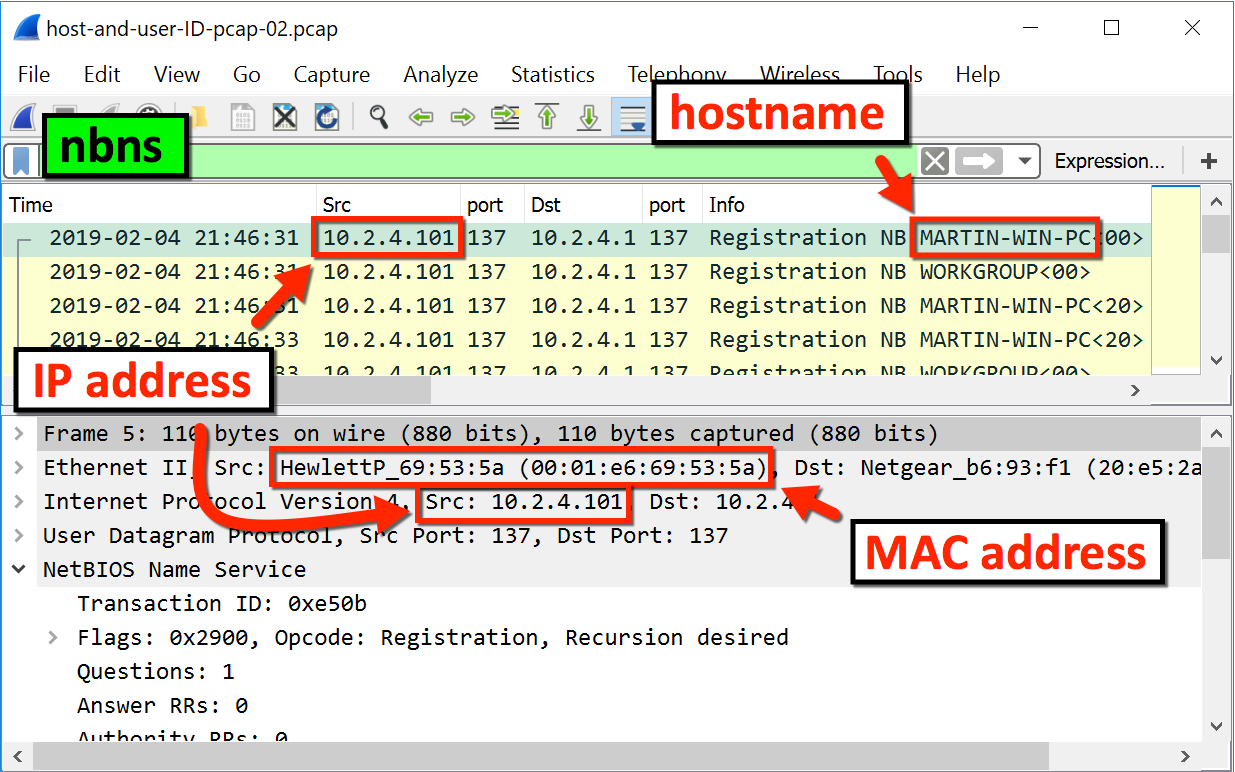The image size is (1235, 772).
Task: Click the Close capture file icon
Action: pyautogui.click(x=285, y=118)
